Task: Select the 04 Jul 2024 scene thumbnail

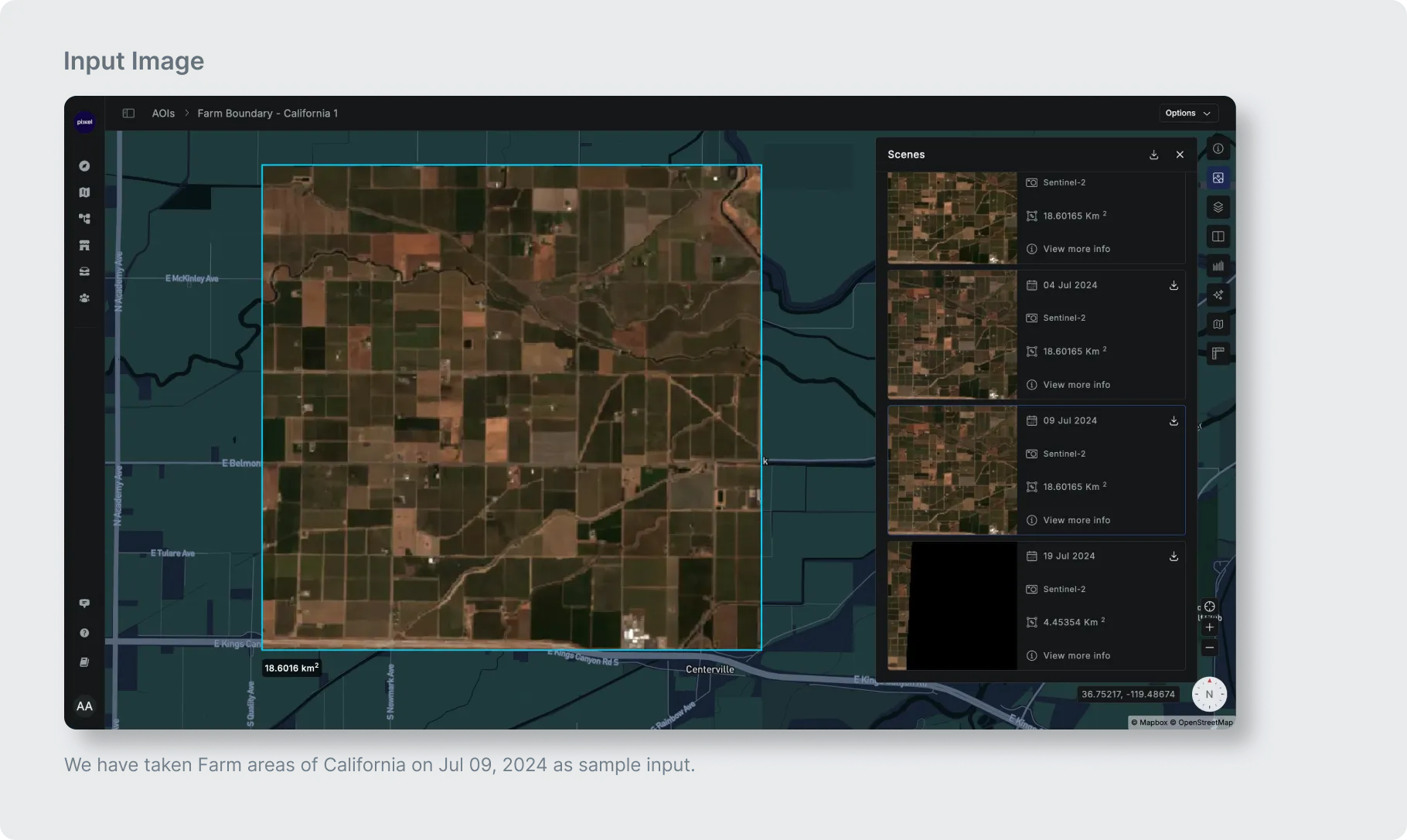Action: [x=952, y=335]
